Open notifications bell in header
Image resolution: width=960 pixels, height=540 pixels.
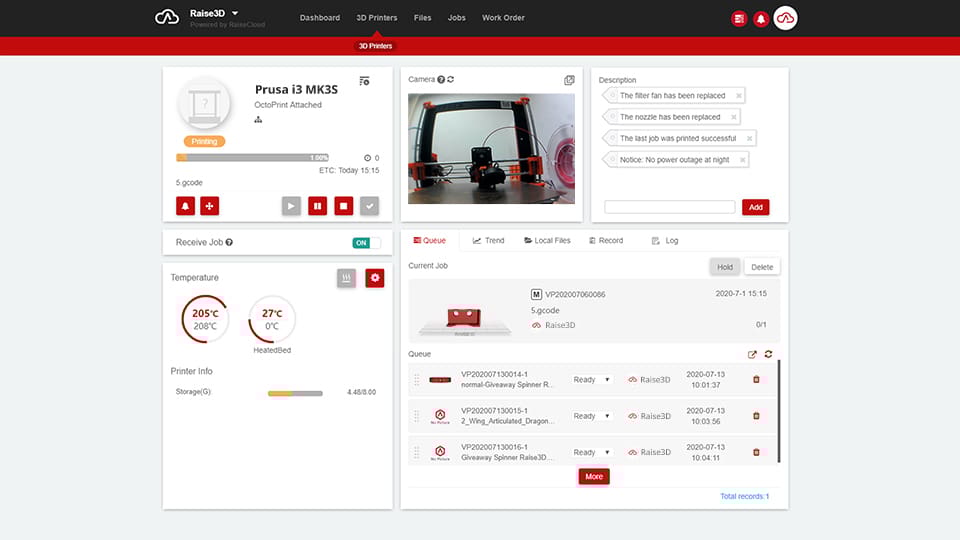761,19
